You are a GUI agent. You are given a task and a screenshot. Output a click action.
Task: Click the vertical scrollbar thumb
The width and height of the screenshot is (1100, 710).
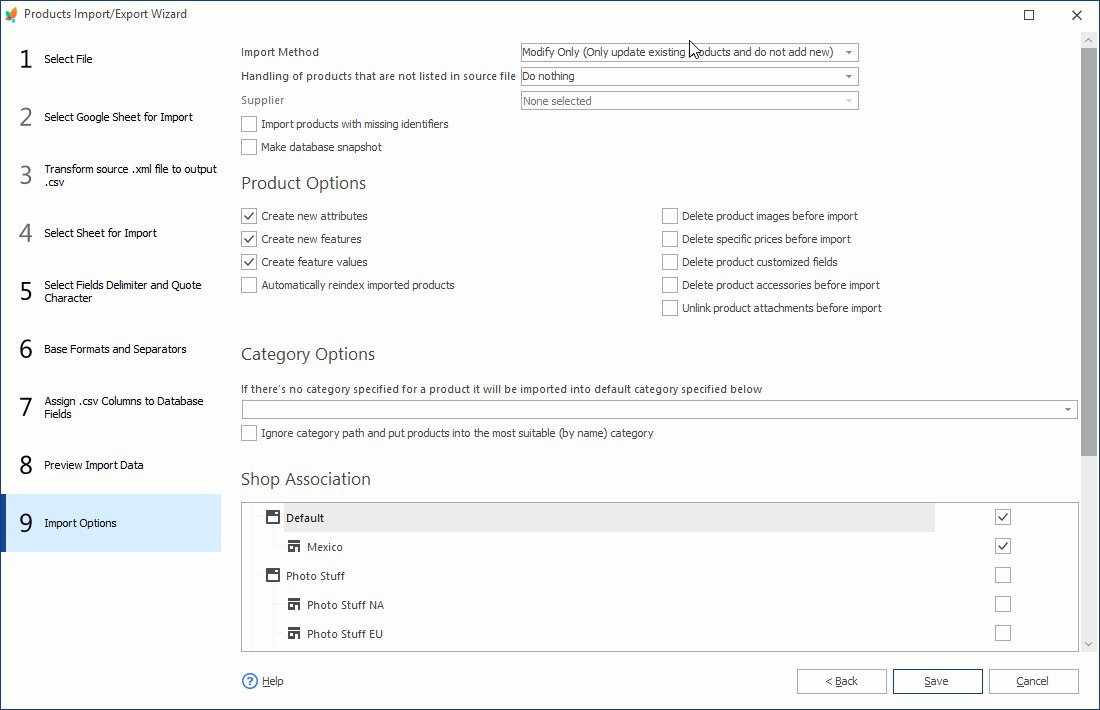1089,251
